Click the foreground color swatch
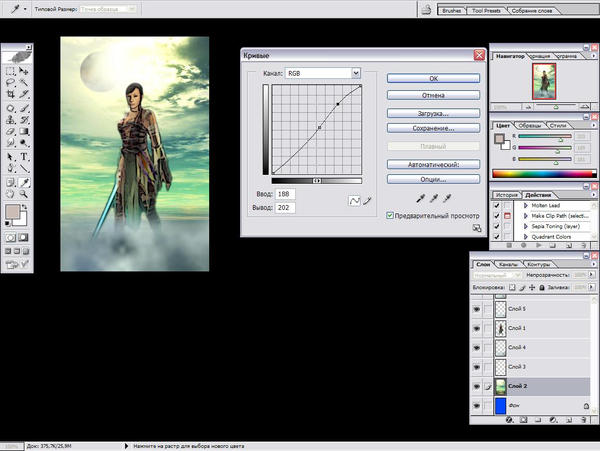 pyautogui.click(x=11, y=213)
